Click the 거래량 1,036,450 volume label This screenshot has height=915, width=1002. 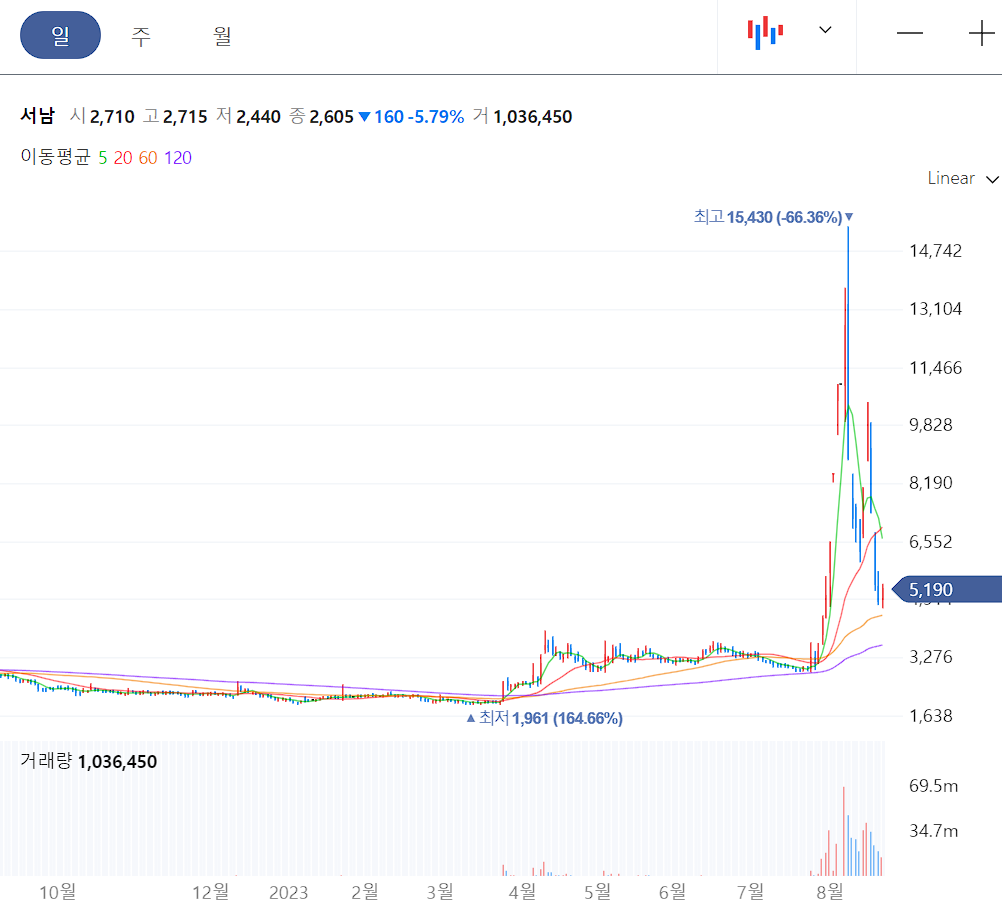(x=88, y=761)
